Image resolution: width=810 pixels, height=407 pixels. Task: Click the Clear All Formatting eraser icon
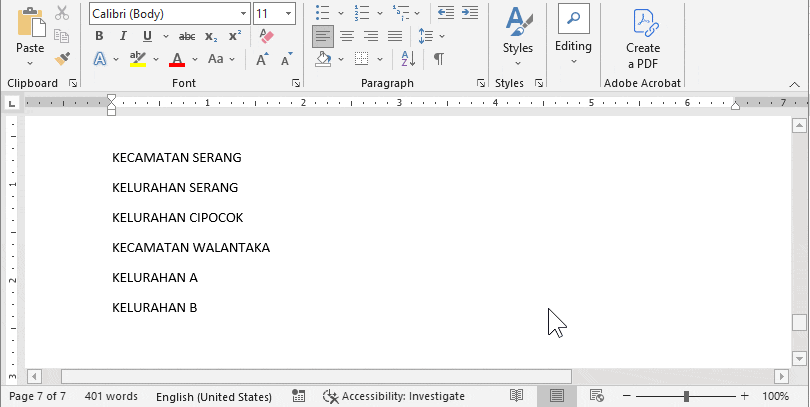pyautogui.click(x=267, y=36)
